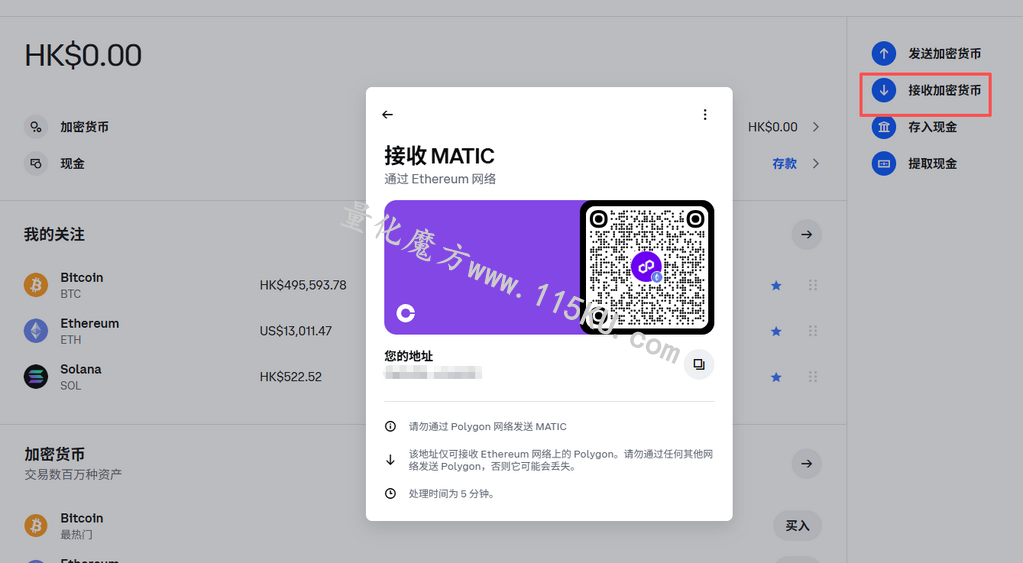Click the 存款 deposit link
This screenshot has width=1023, height=563.
click(x=784, y=163)
